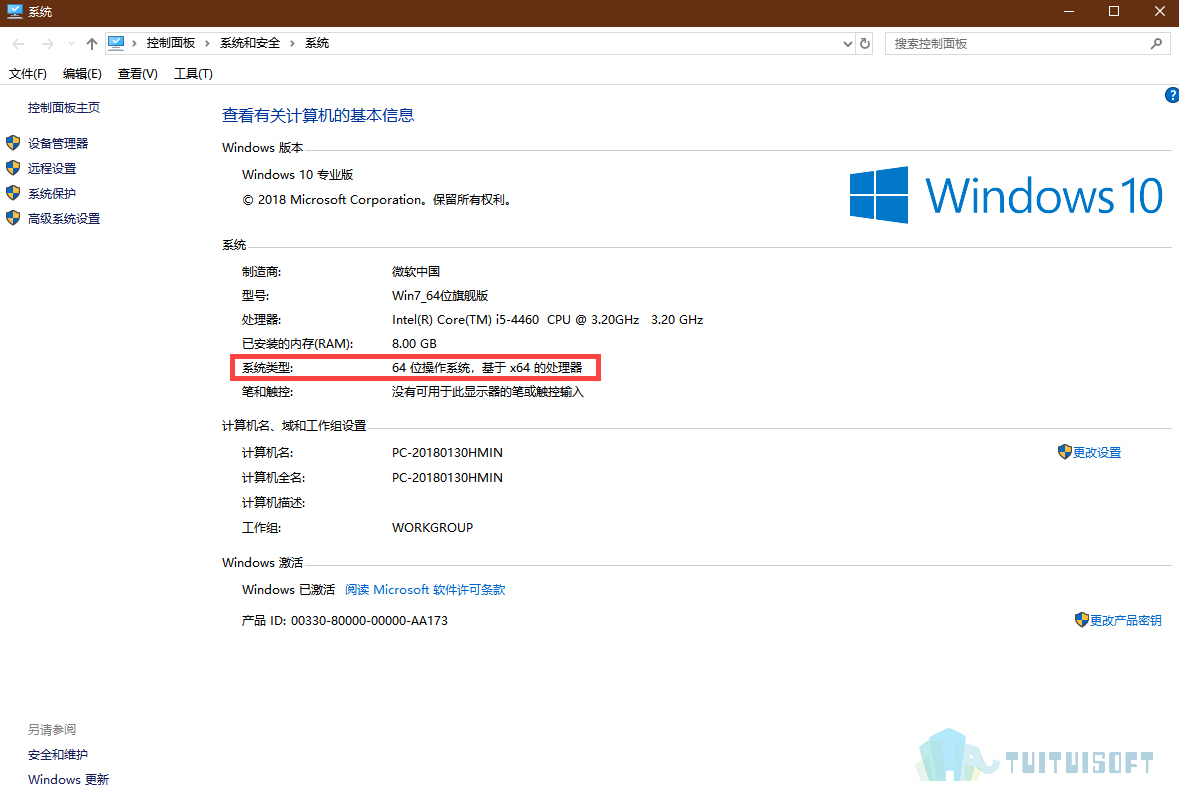Viewport: 1179px width, 799px height.
Task: Click shield icon beside 系统保护
Action: pos(13,192)
